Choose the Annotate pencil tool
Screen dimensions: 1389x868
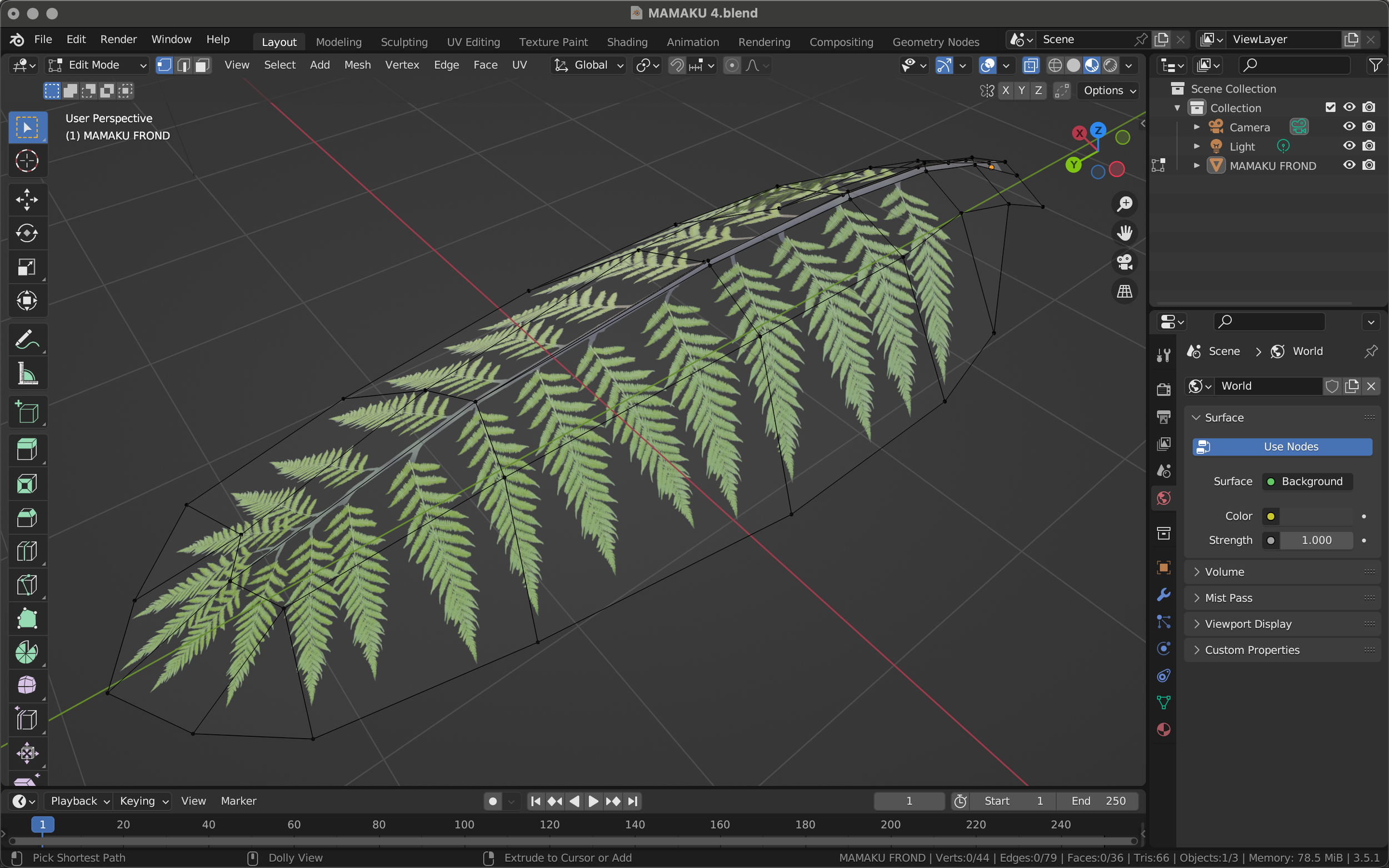pos(27,340)
